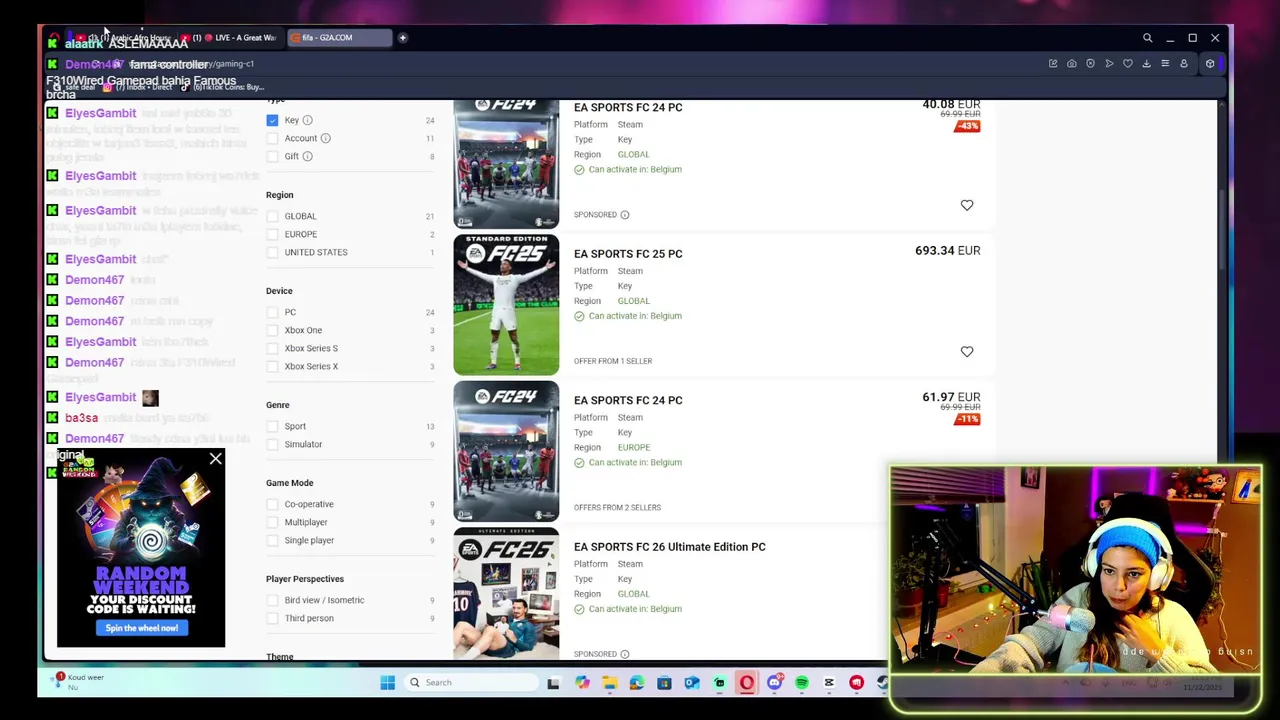Check the Single player filter
The height and width of the screenshot is (720, 1280).
(272, 540)
